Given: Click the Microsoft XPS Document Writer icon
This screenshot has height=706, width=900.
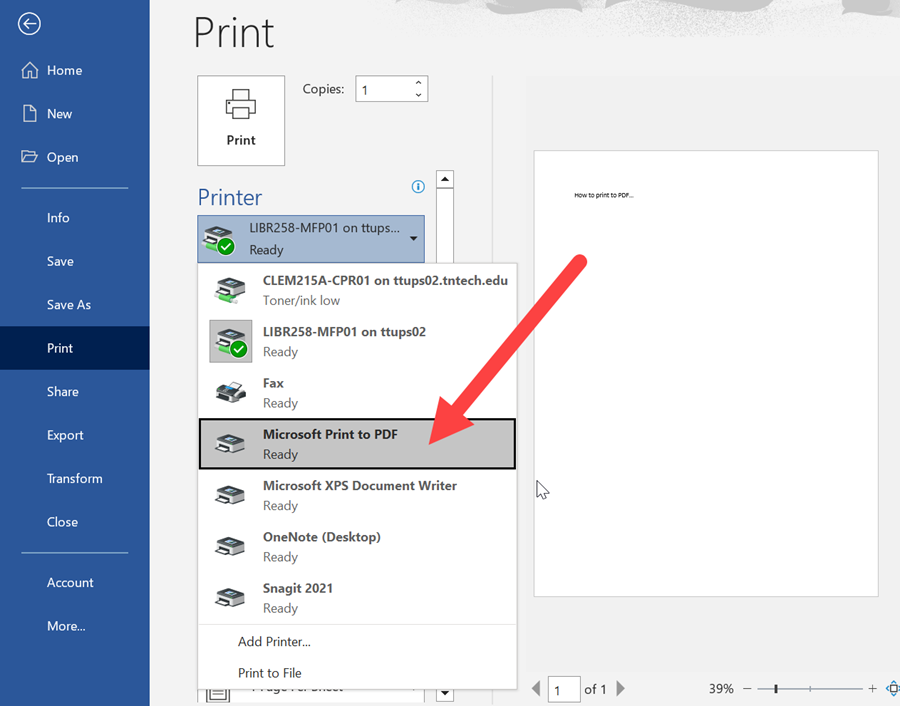Looking at the screenshot, I should (230, 495).
